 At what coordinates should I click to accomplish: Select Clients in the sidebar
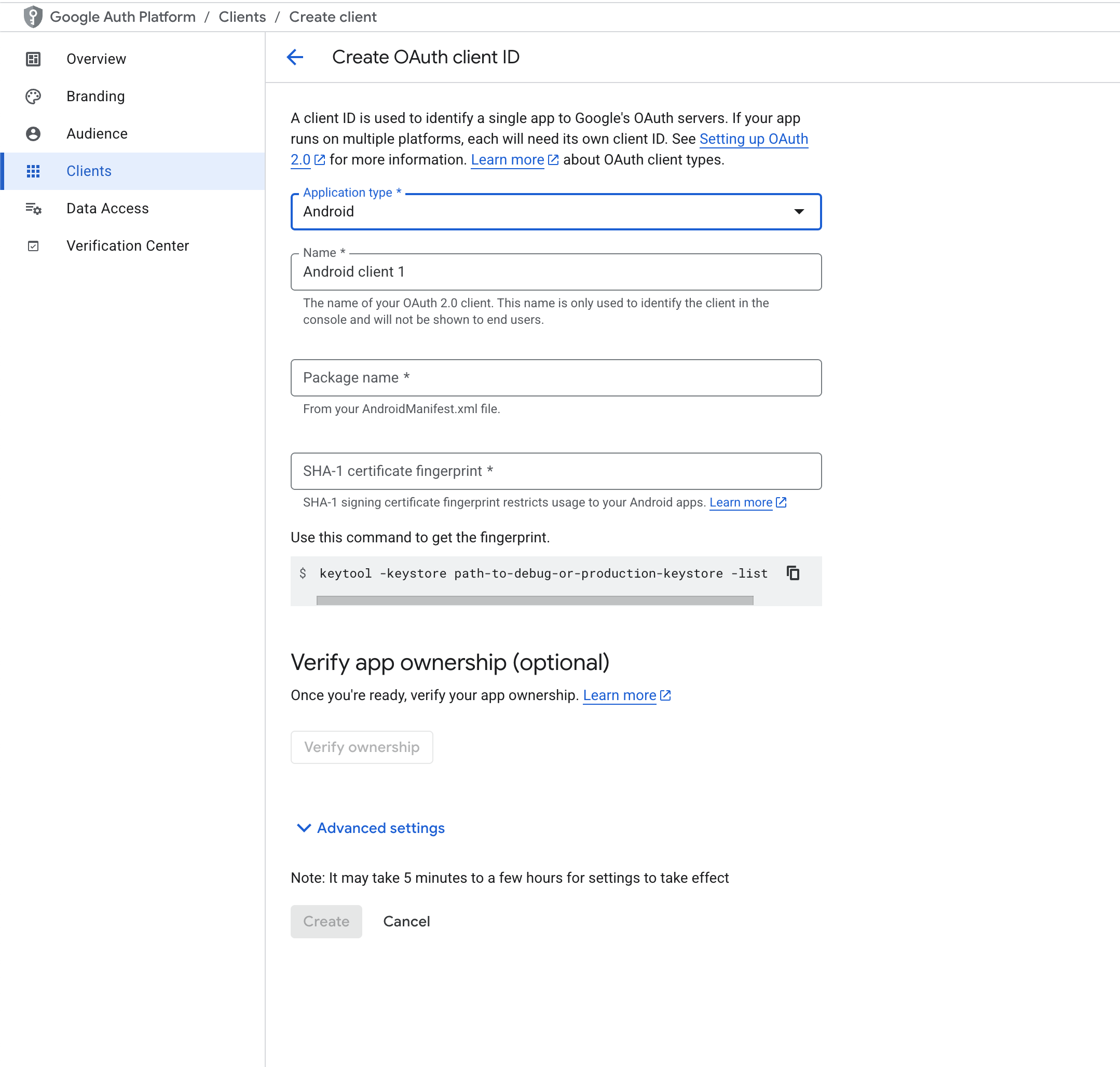(132, 171)
